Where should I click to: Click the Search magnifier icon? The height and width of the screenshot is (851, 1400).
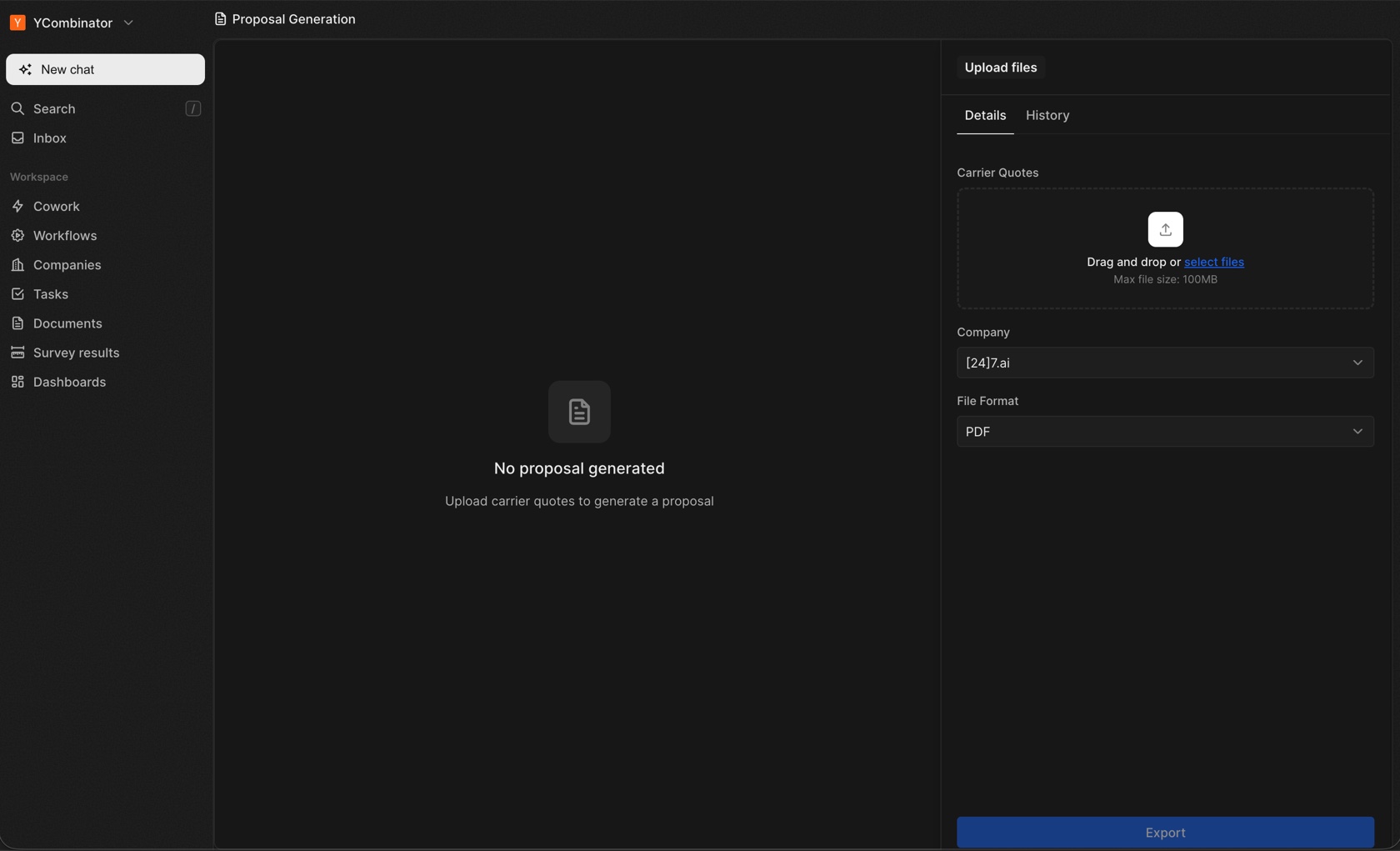(x=17, y=108)
